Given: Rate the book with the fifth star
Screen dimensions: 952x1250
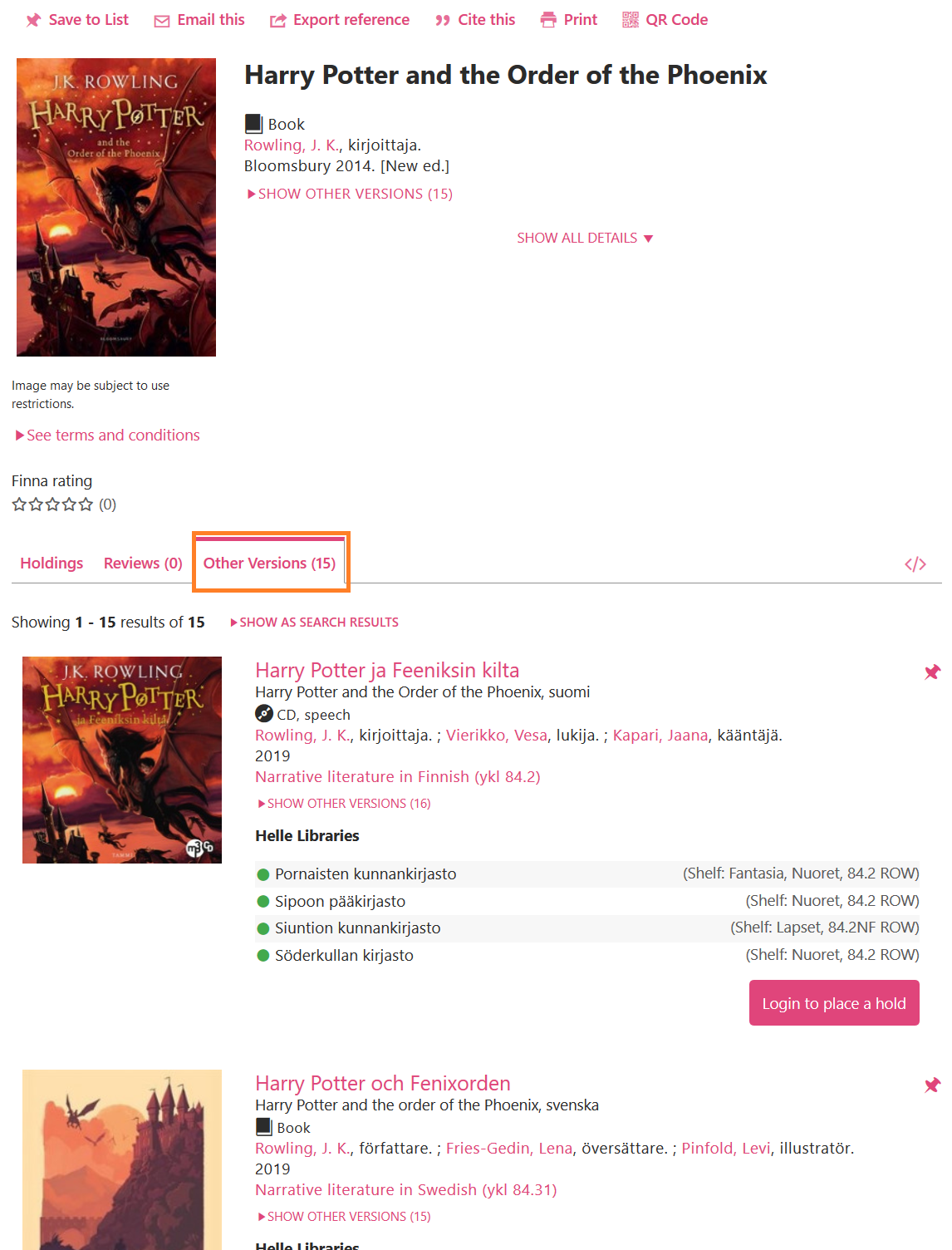Looking at the screenshot, I should tap(86, 504).
